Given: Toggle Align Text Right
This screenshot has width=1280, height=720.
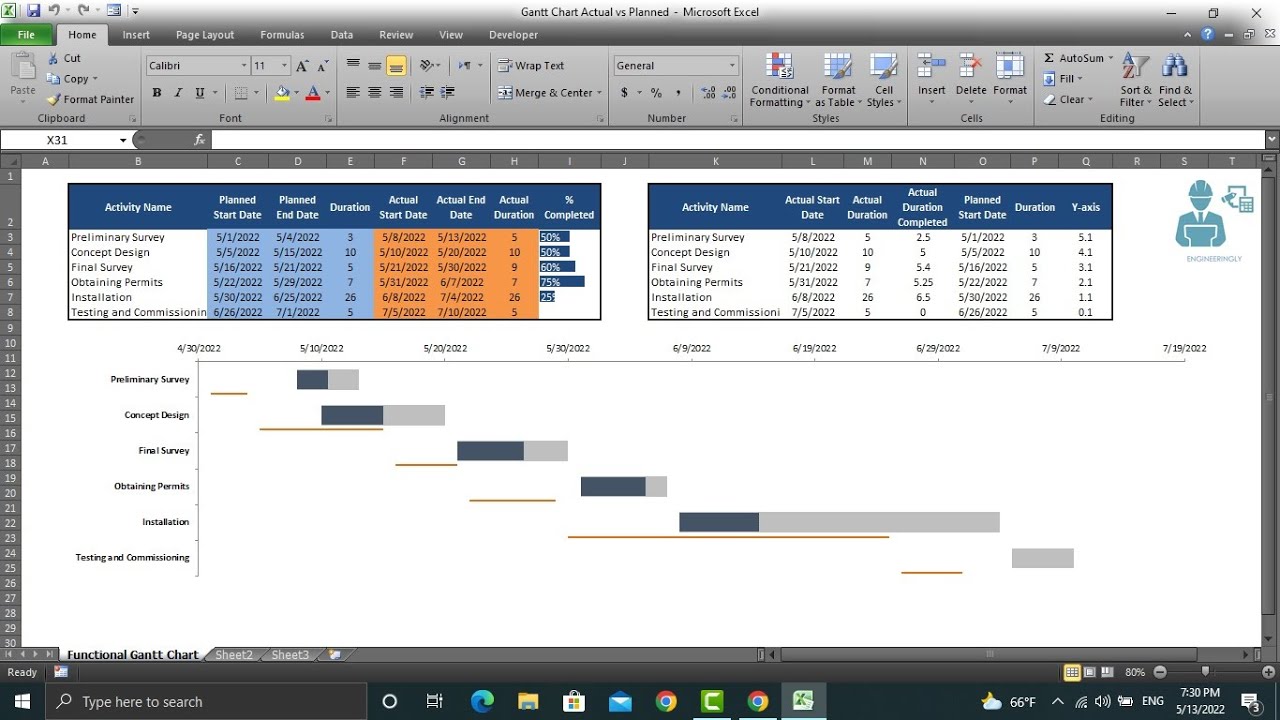Looking at the screenshot, I should click(396, 92).
